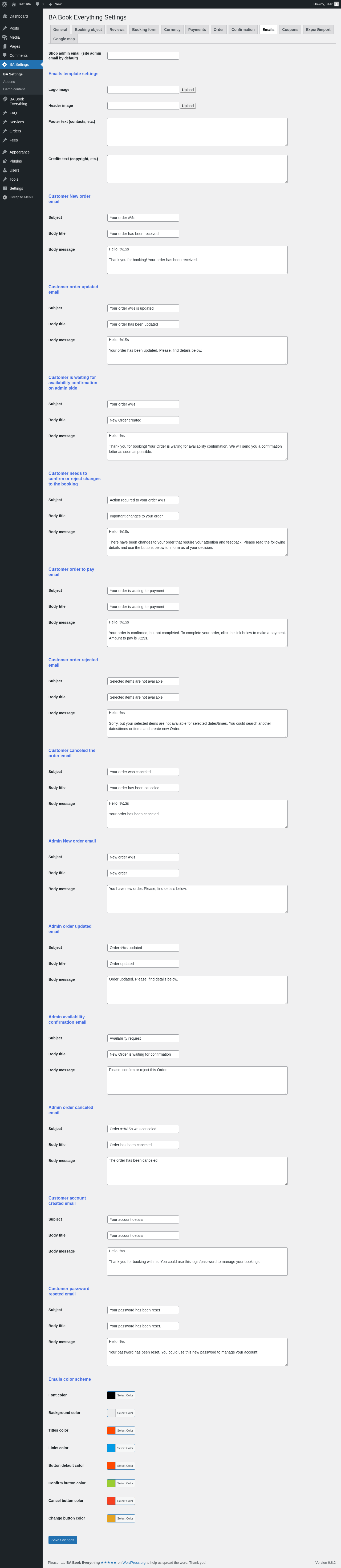Screen dimensions: 341x1568
Task: Click the Appearance brush icon in sidebar
Action: click(x=5, y=152)
